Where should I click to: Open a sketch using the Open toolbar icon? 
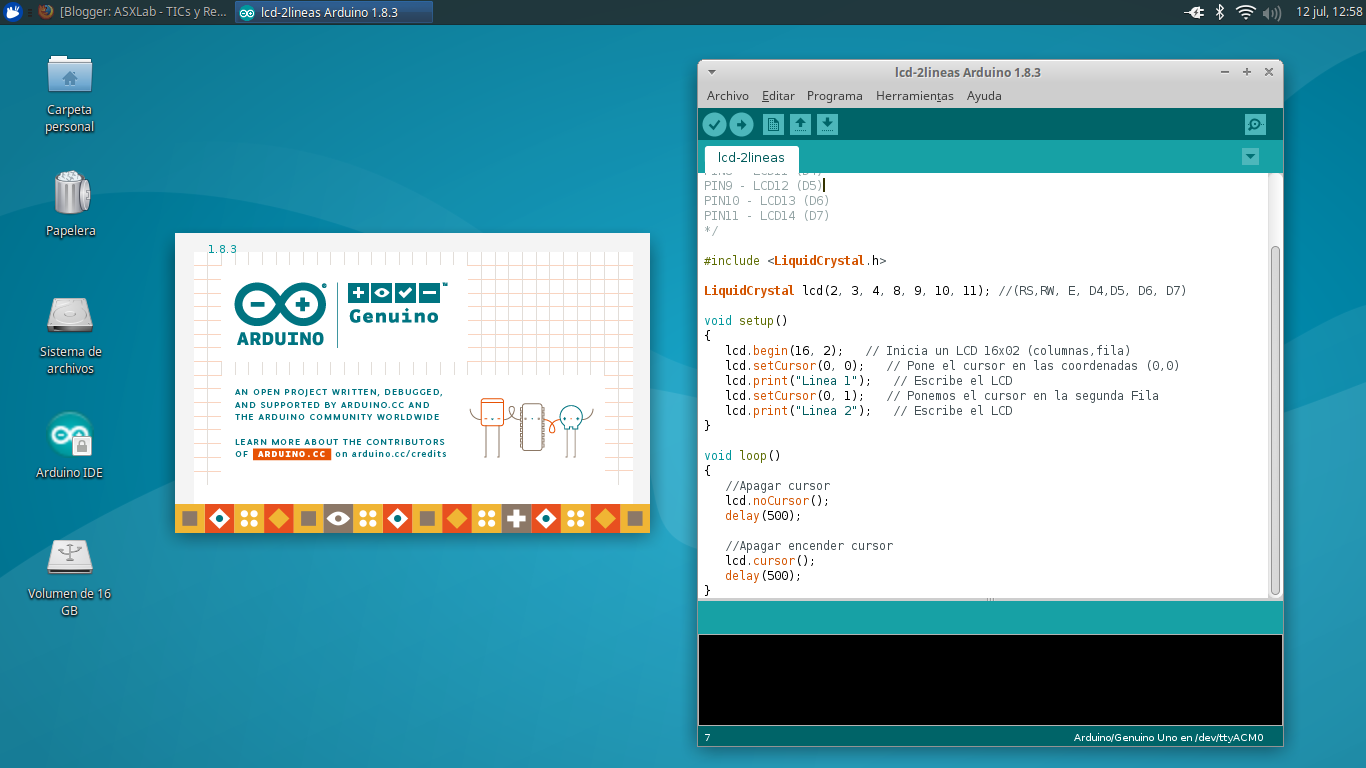click(800, 124)
